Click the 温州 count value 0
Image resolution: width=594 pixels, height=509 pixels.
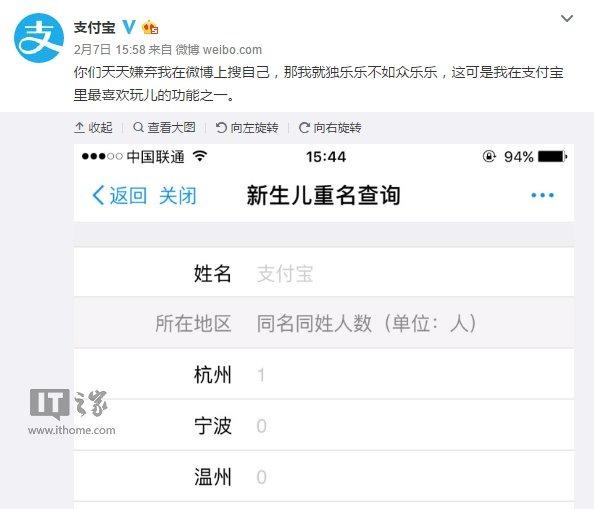click(261, 477)
